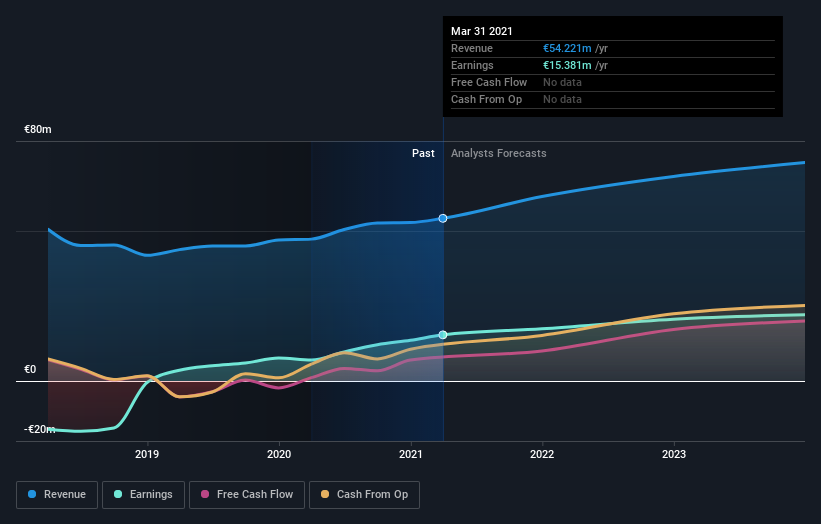This screenshot has height=524, width=821.
Task: Toggle the Cash From Op legend series
Action: coord(364,495)
